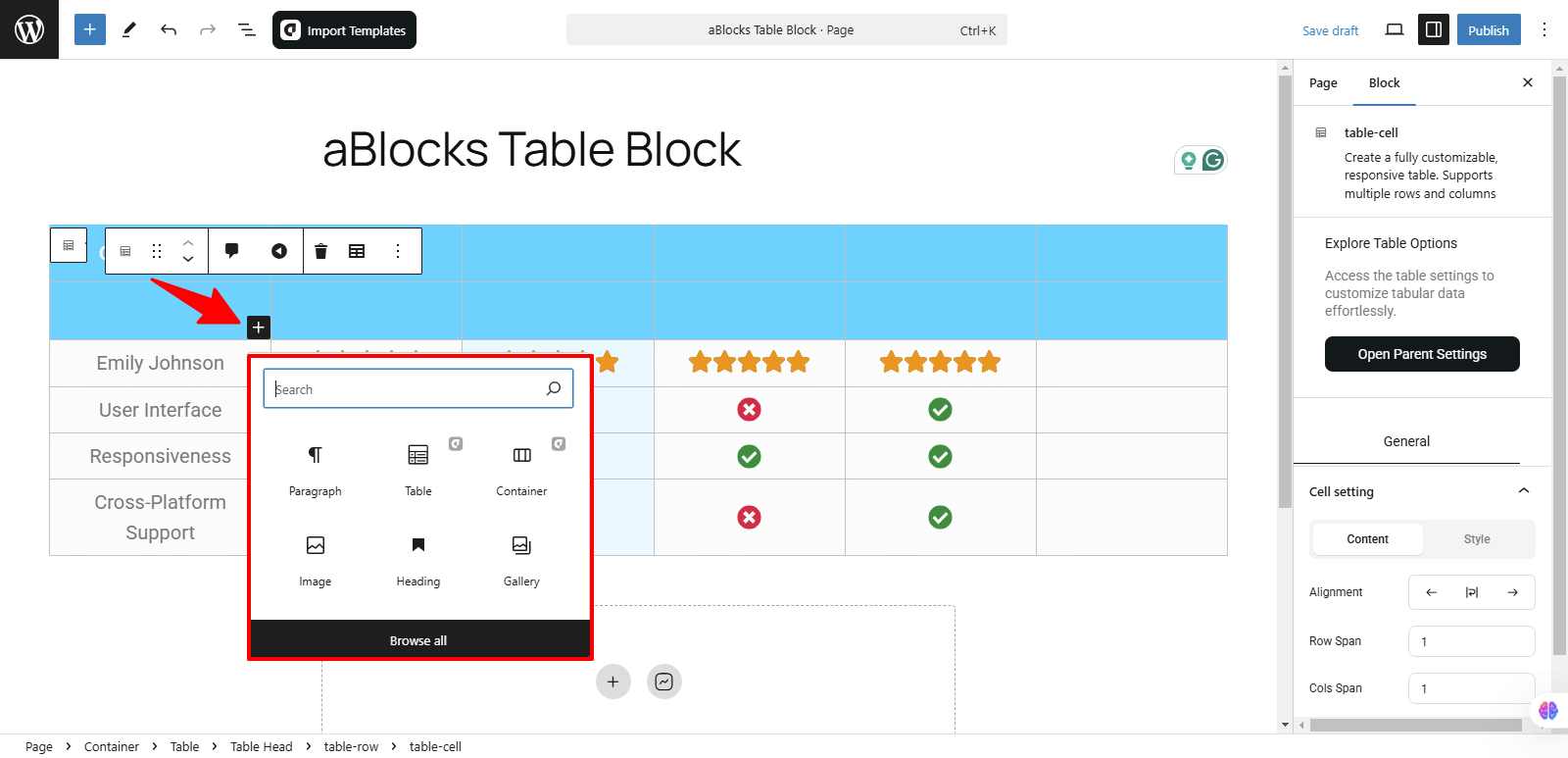
Task: Click the black add block button in cell
Action: click(259, 328)
